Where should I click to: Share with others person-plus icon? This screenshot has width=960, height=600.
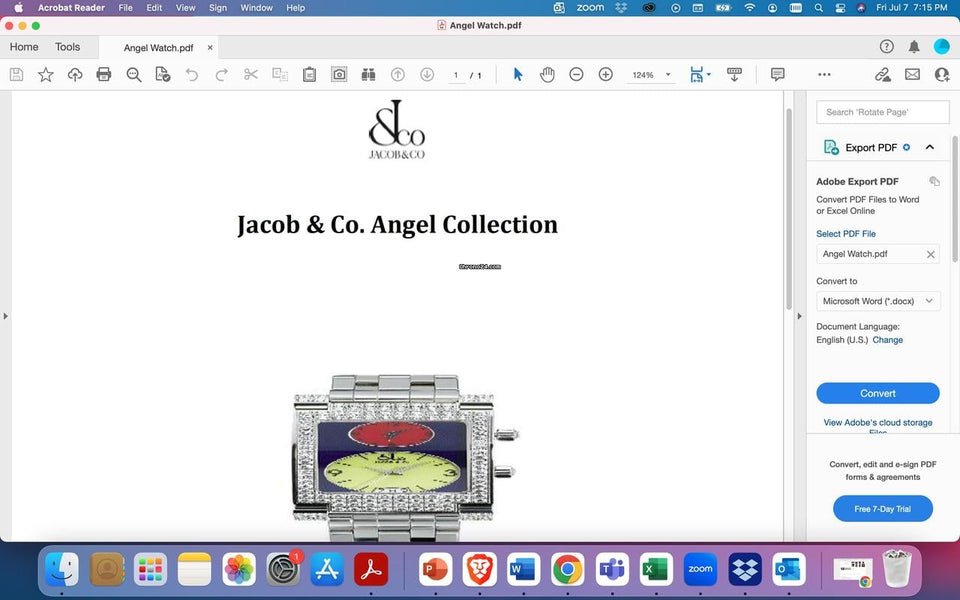coord(942,75)
